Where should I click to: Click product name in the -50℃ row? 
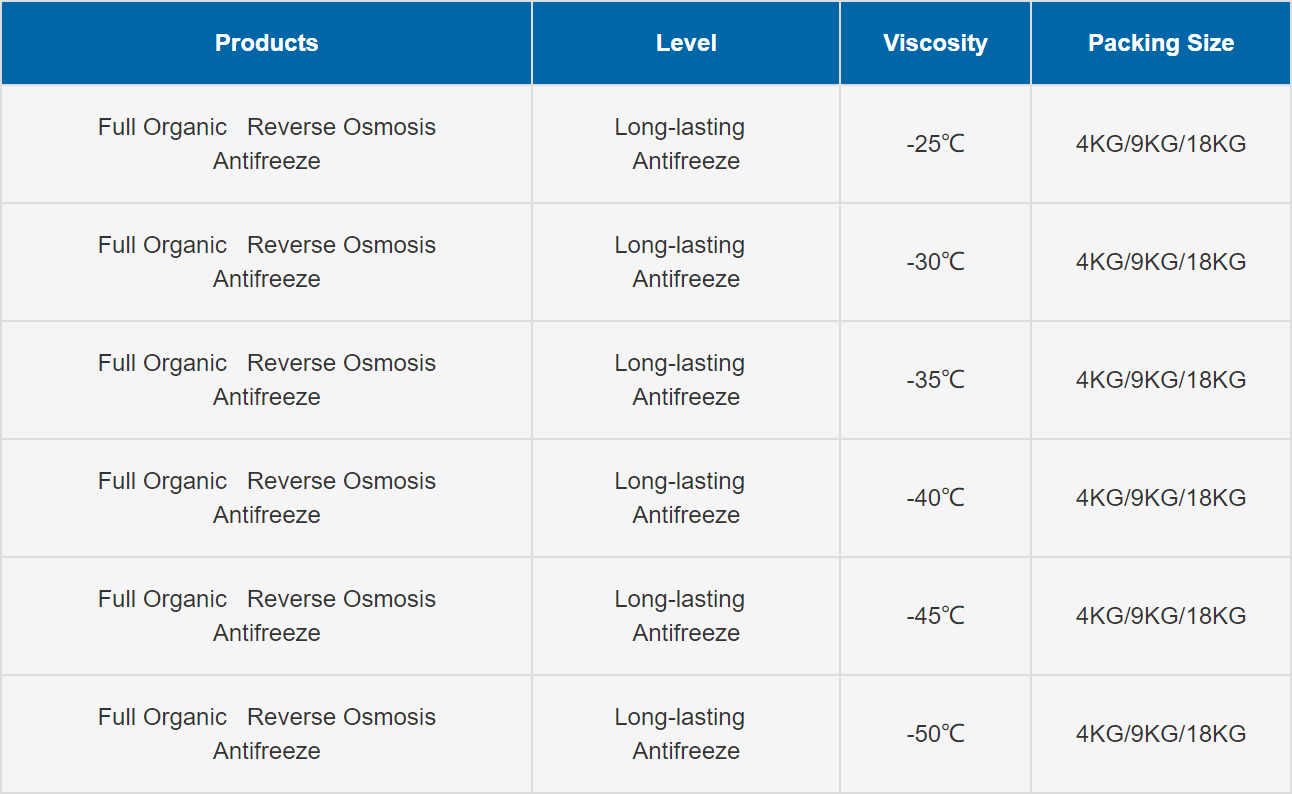tap(267, 734)
